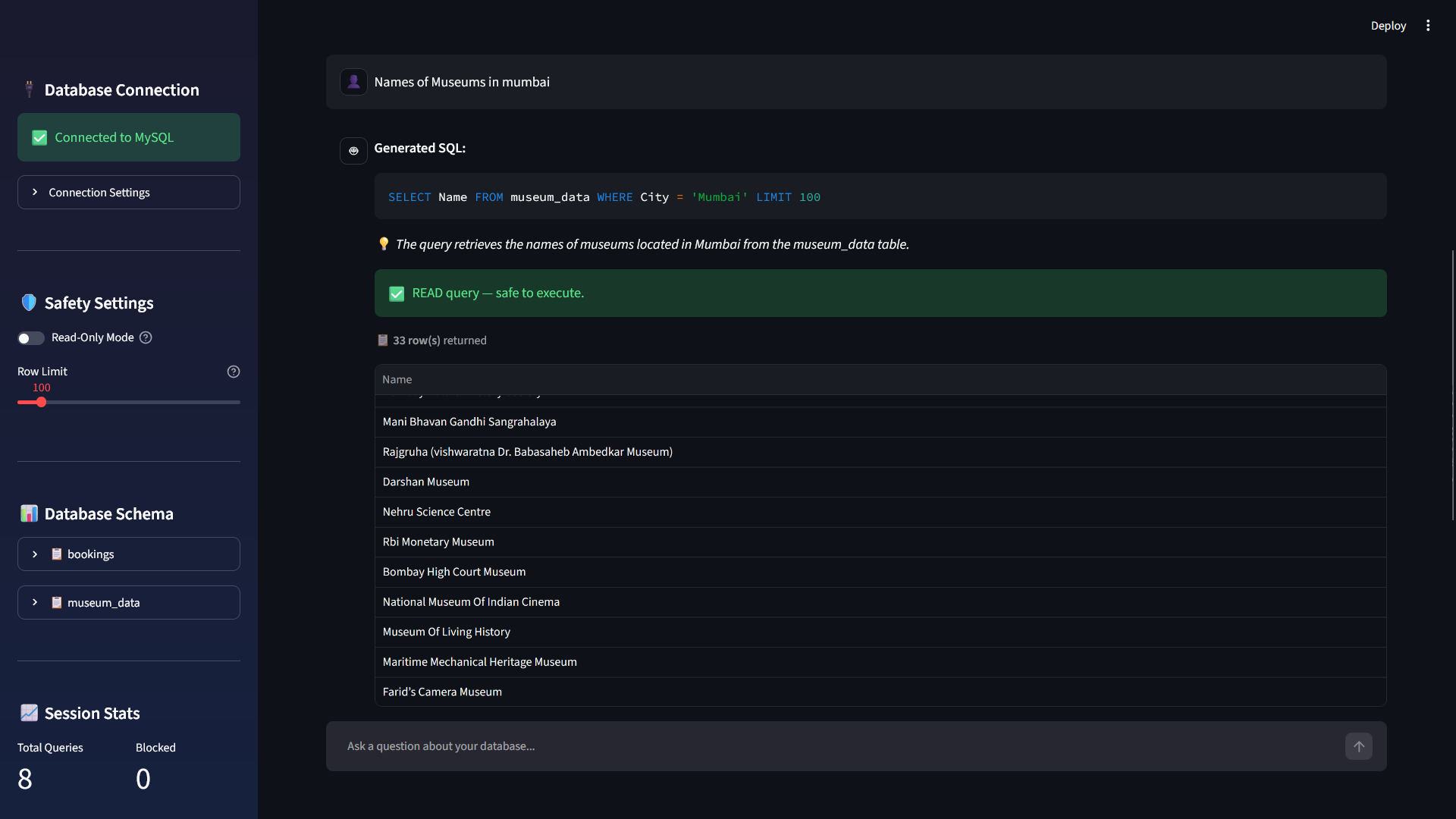Viewport: 1456px width, 819px height.
Task: Click the query explanation italic text
Action: click(x=652, y=244)
